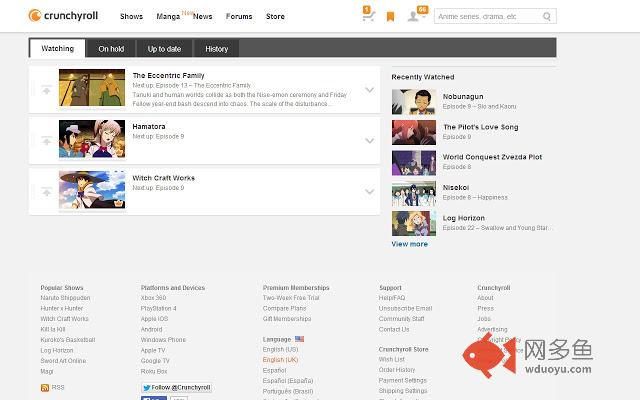The height and width of the screenshot is (400, 640).
Task: Open the Payment Settings link
Action: [402, 380]
